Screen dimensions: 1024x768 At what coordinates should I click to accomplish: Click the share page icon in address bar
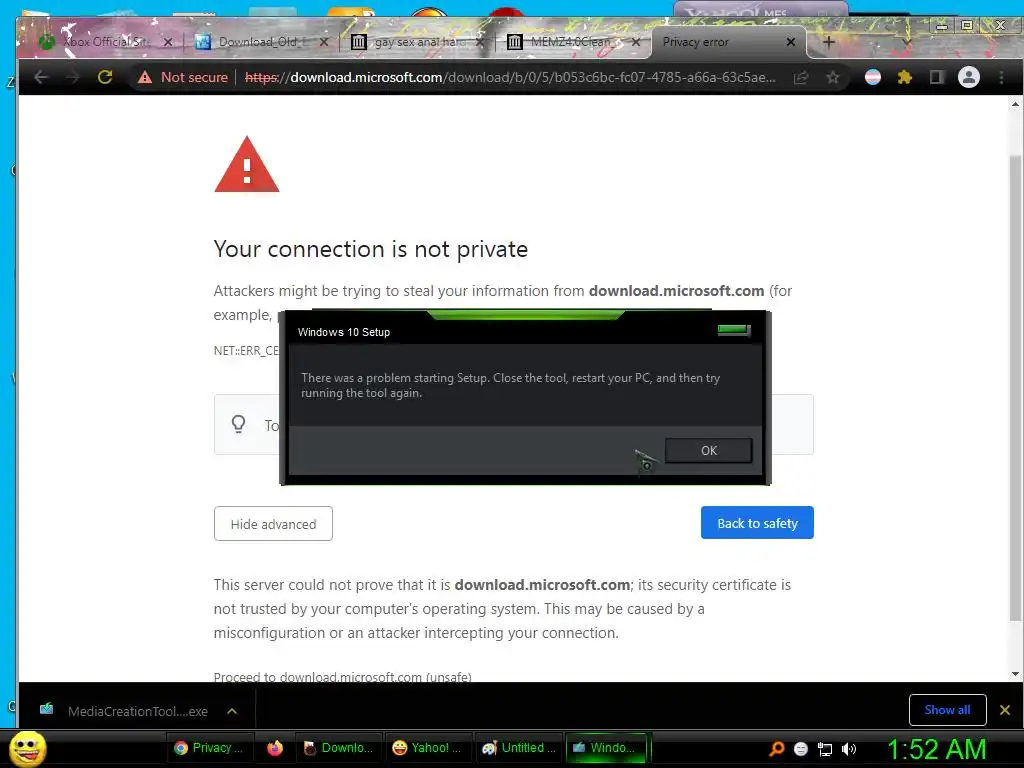[x=801, y=77]
